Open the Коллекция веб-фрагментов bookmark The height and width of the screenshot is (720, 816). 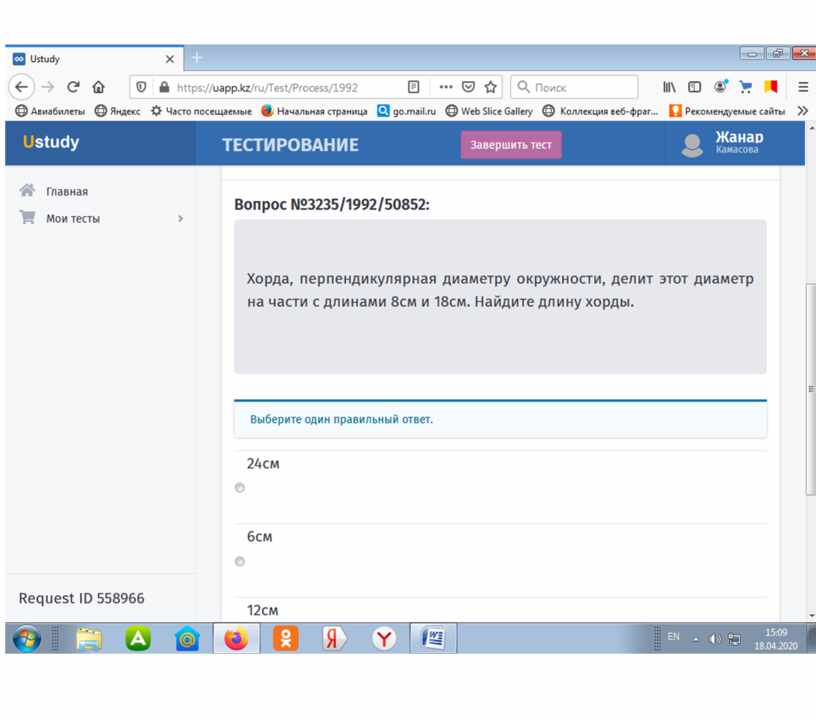(x=601, y=111)
